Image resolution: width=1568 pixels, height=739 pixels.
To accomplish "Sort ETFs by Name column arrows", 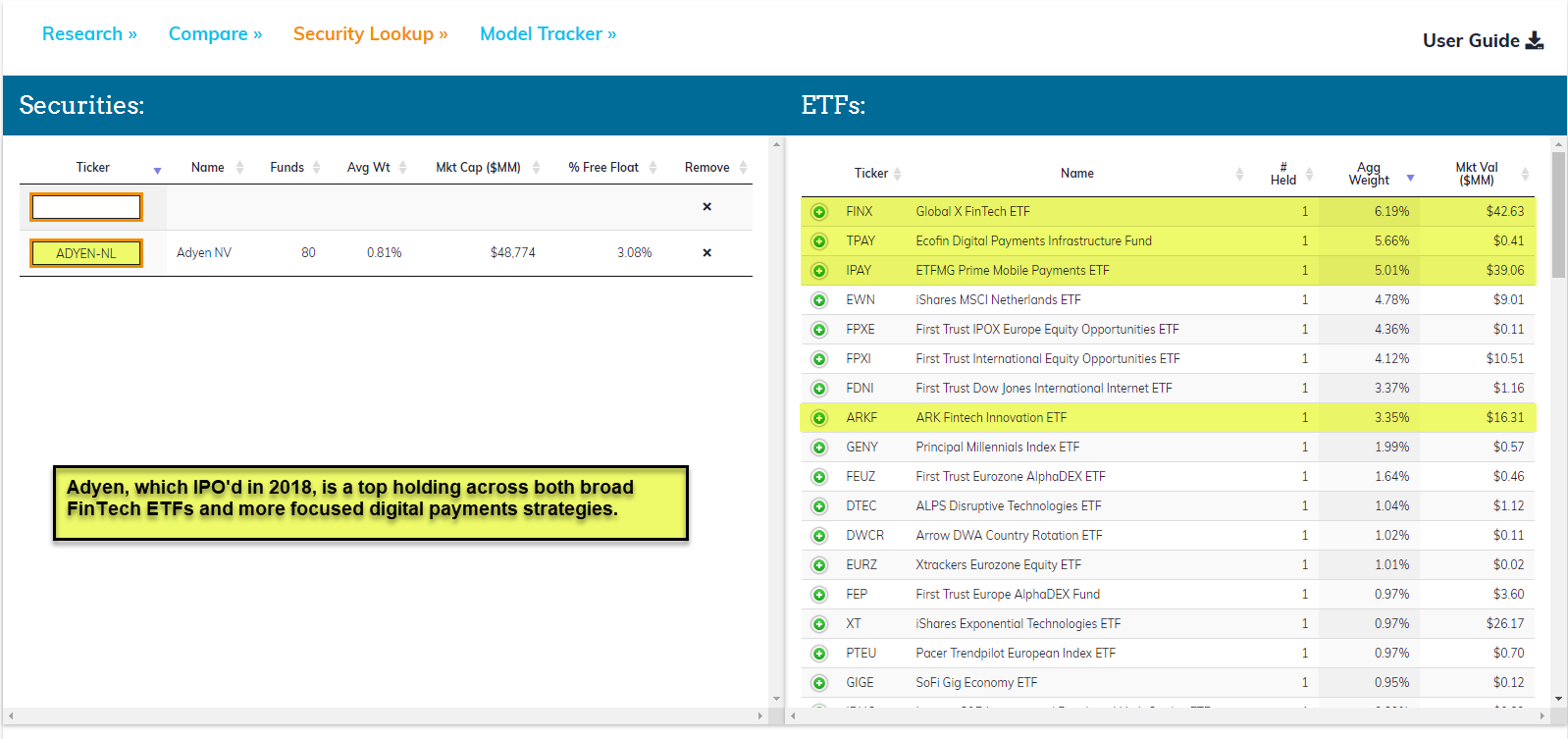I will tap(1239, 174).
